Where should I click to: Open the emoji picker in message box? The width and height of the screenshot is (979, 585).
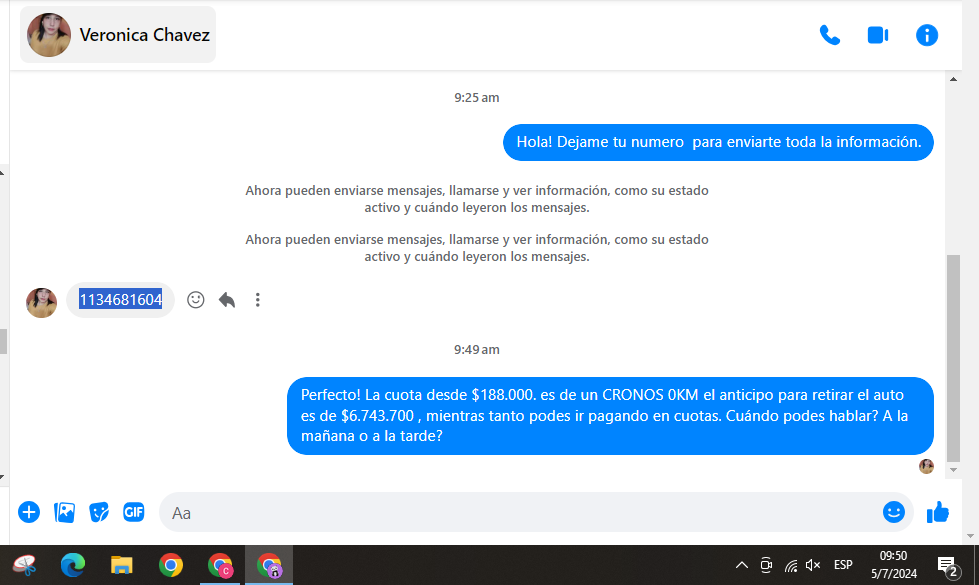(x=893, y=512)
